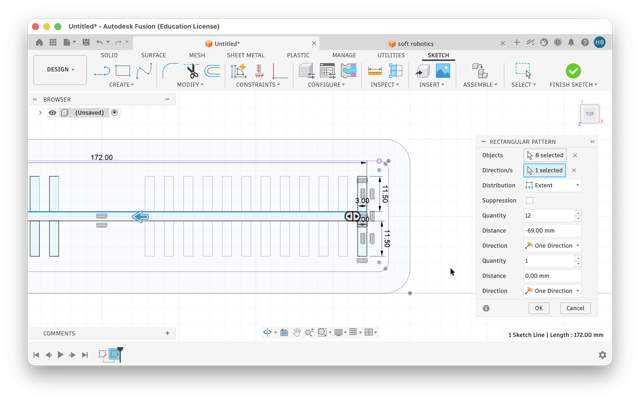The height and width of the screenshot is (402, 640).
Task: Click the TOP face of ViewCube
Action: 590,114
